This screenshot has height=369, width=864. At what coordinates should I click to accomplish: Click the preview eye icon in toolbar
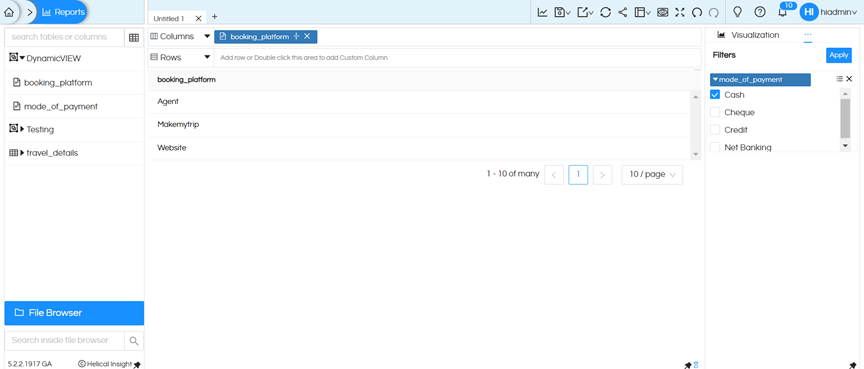pos(663,12)
